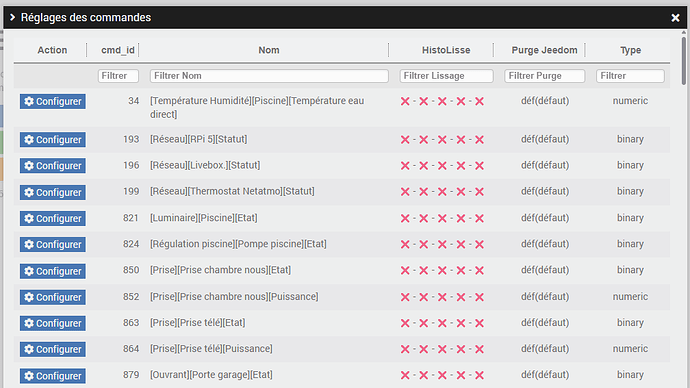Click déf(défaut) purge value for cmd 863
The width and height of the screenshot is (690, 388).
[545, 322]
